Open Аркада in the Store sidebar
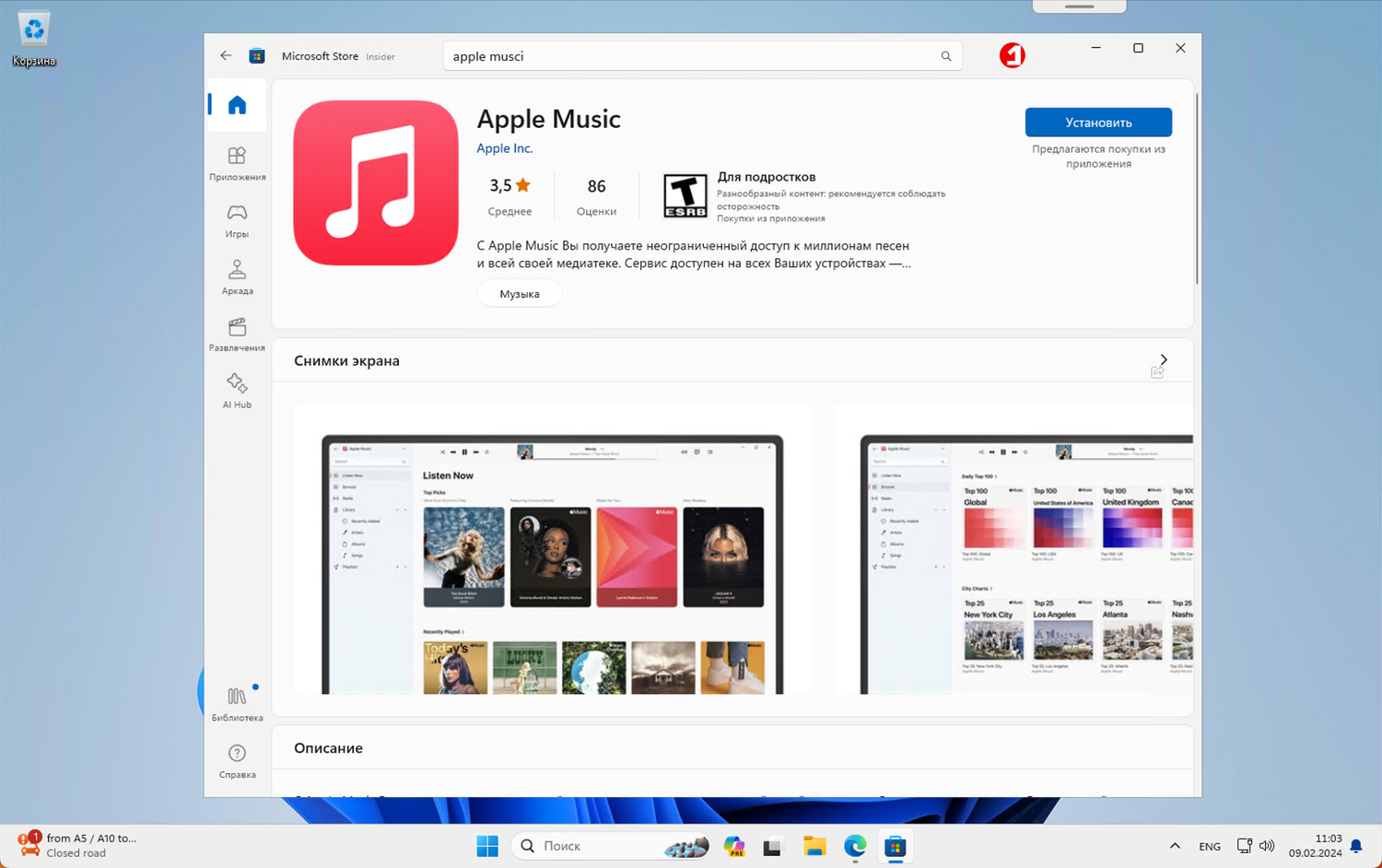Viewport: 1382px width, 868px height. (x=237, y=277)
